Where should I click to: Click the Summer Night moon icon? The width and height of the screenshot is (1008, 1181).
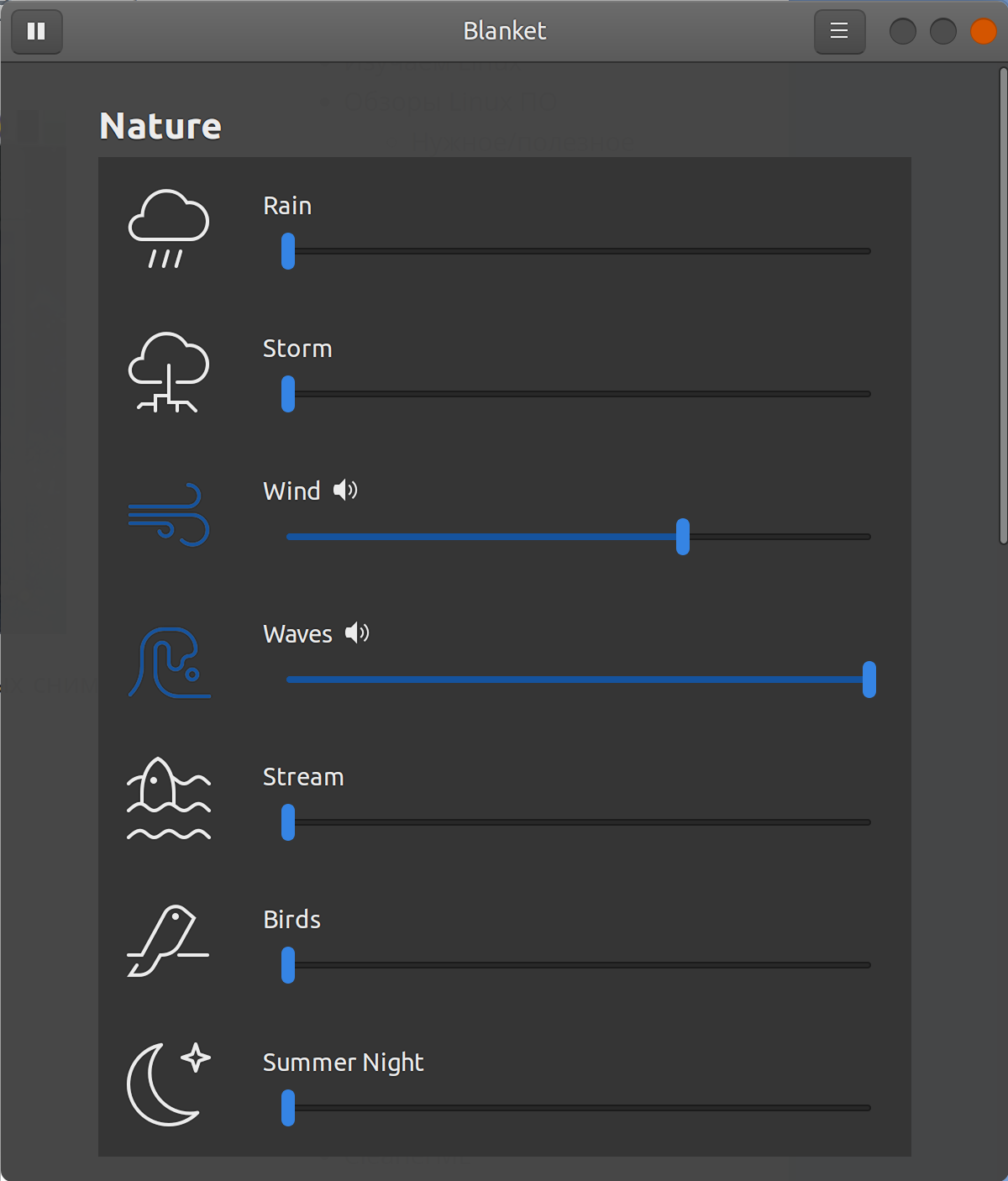point(168,1084)
